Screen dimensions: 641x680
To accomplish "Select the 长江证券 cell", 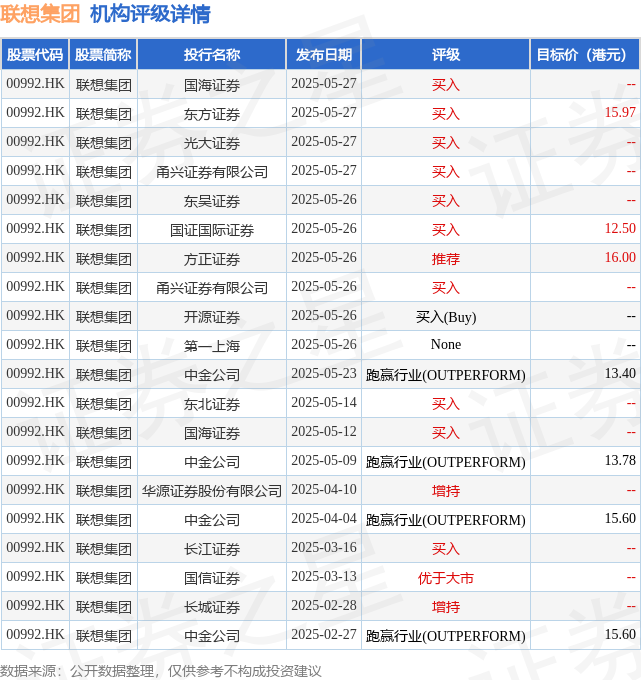I will (212, 549).
